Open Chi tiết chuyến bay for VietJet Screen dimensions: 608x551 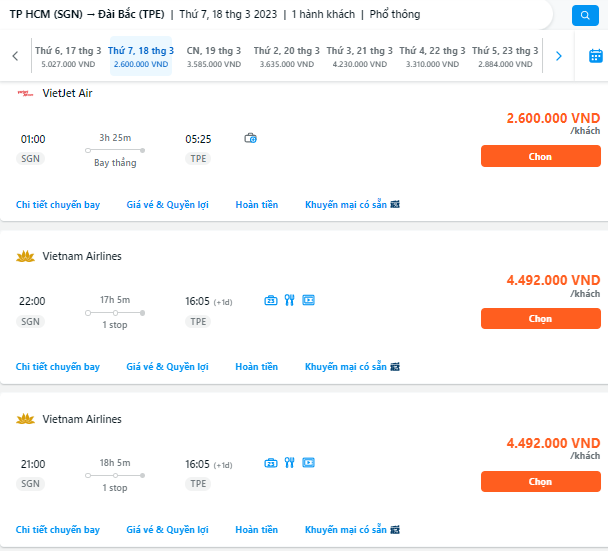(58, 204)
